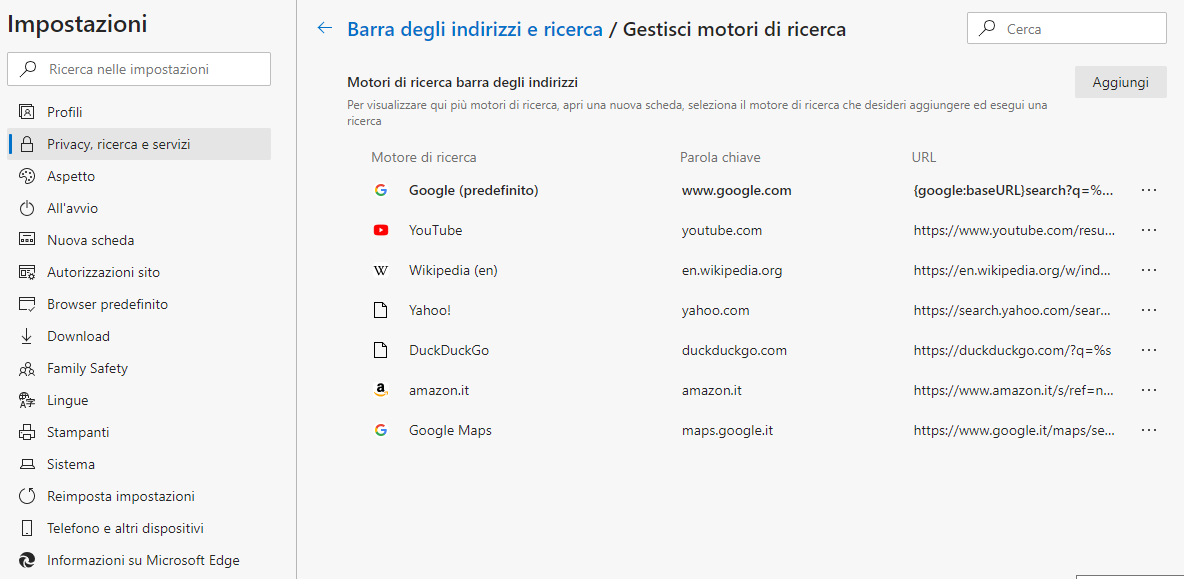Click the back arrow icon
This screenshot has height=579, width=1184.
coord(325,29)
